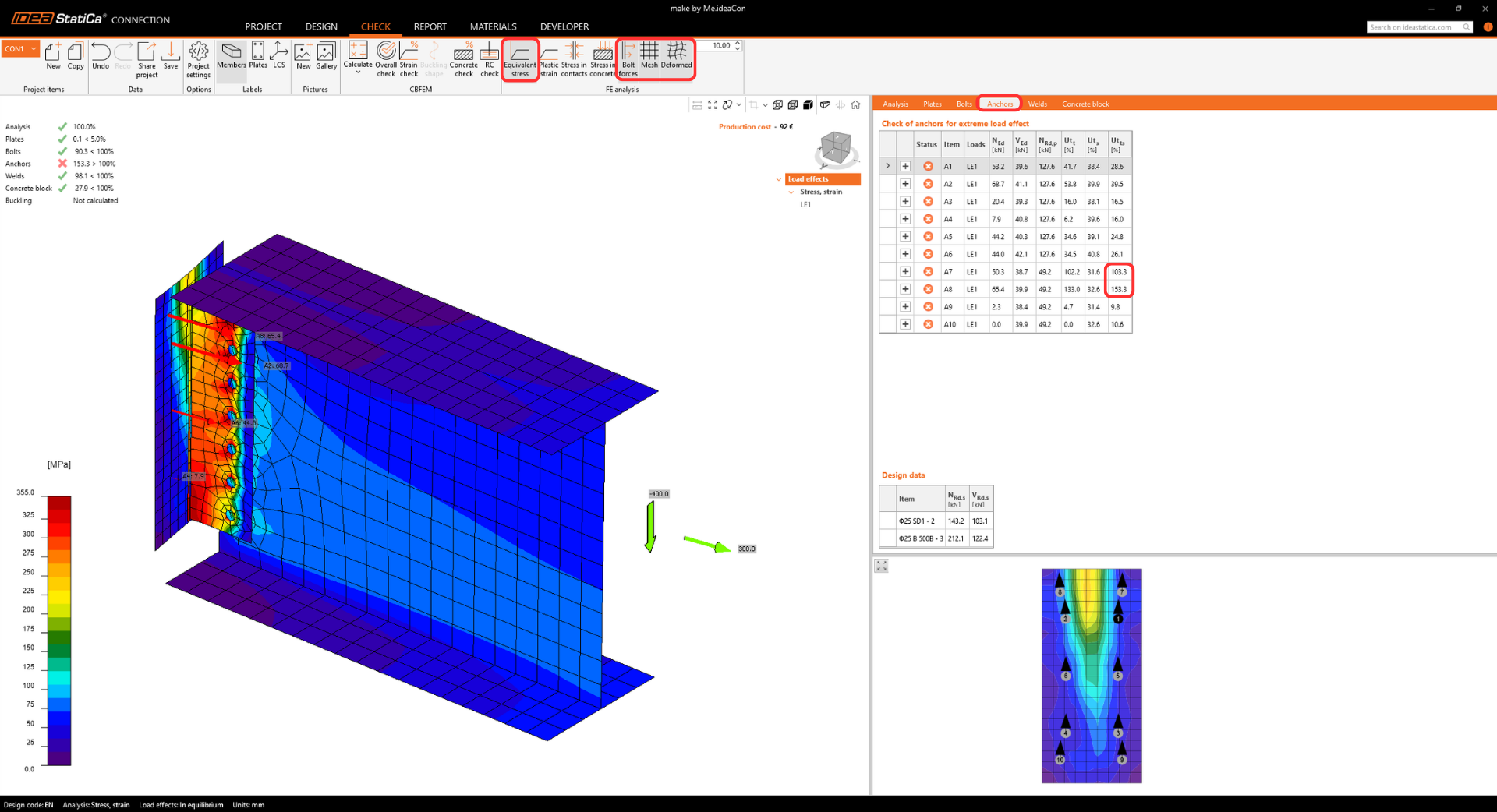1497x812 pixels.
Task: Toggle Plates labels
Action: 258,56
